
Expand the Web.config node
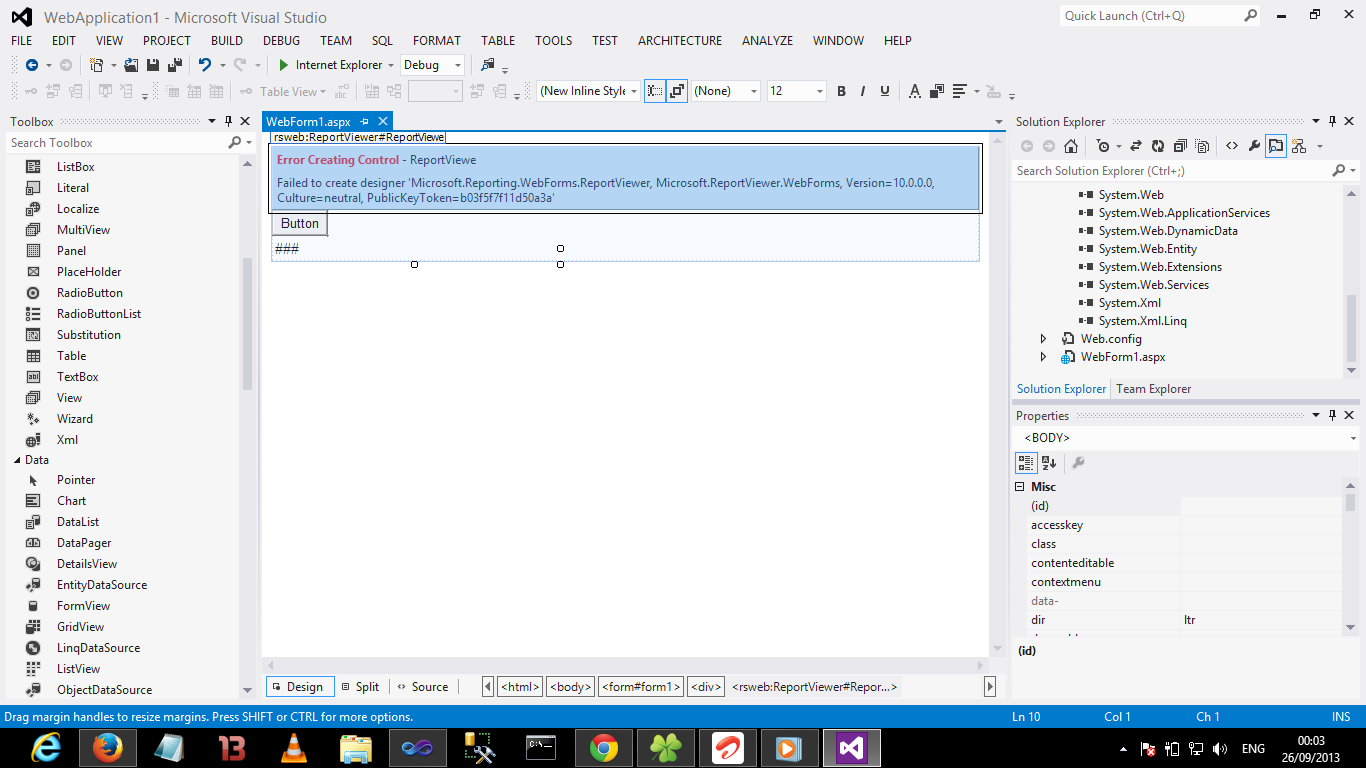tap(1043, 339)
